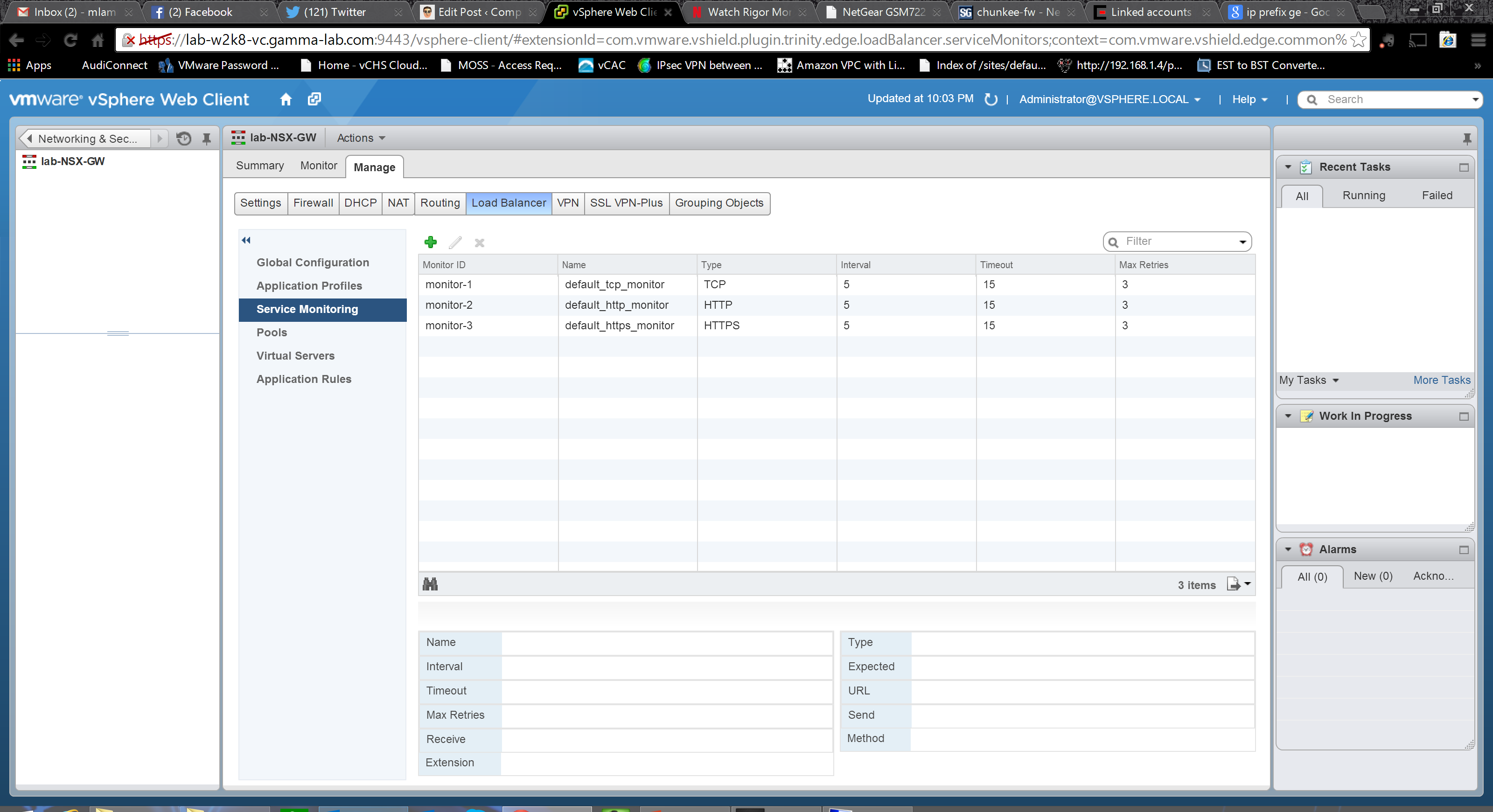Minimize the Work In Progress panel
1493x812 pixels.
coord(1464,416)
